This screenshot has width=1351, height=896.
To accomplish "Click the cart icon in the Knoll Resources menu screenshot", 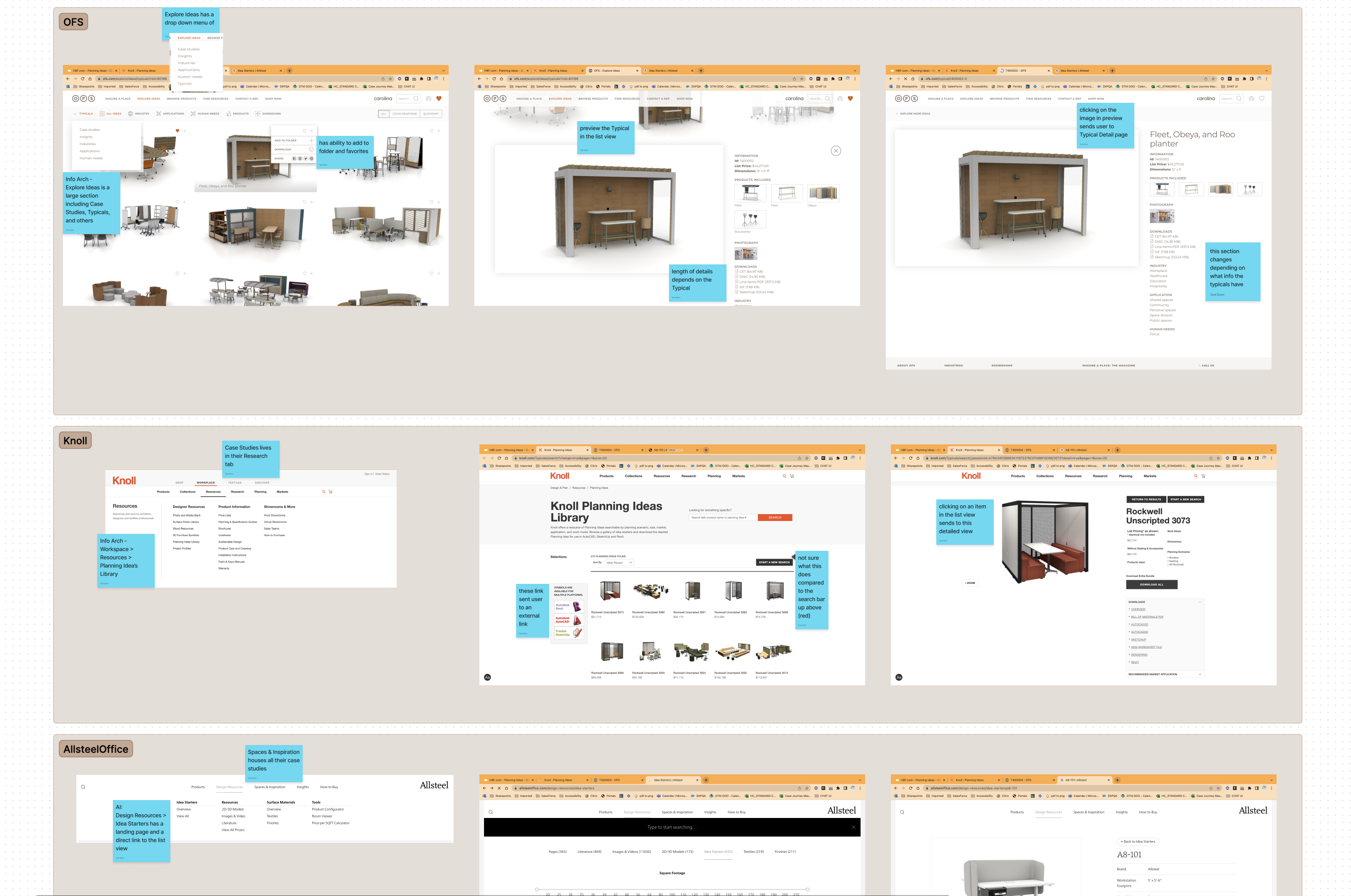I will (331, 492).
